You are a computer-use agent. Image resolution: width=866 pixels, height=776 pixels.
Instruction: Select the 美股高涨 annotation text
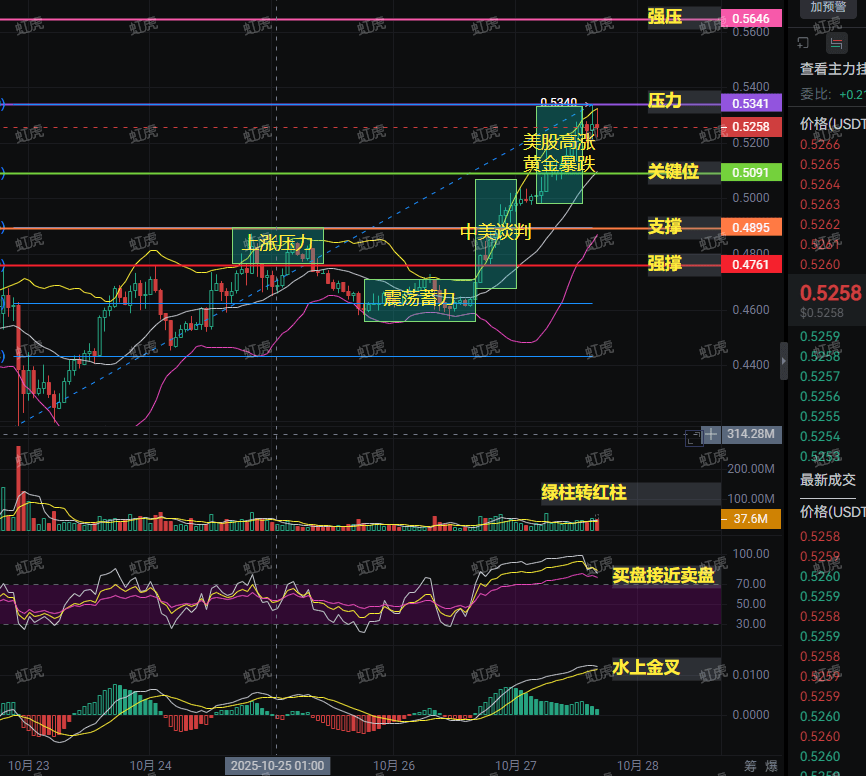559,142
